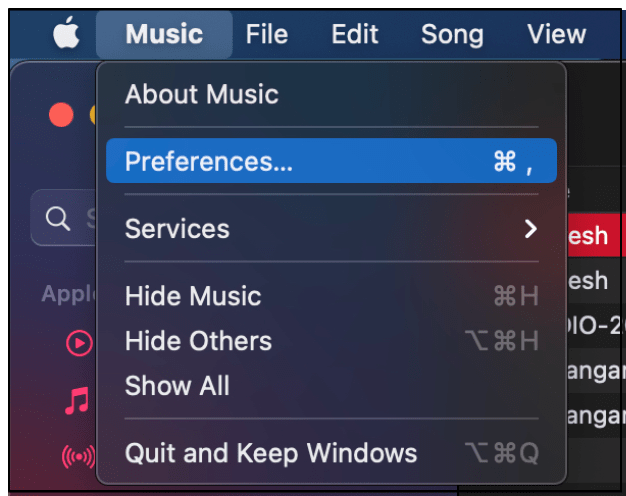Open the Edit menu
626x496 pixels.
coord(355,35)
